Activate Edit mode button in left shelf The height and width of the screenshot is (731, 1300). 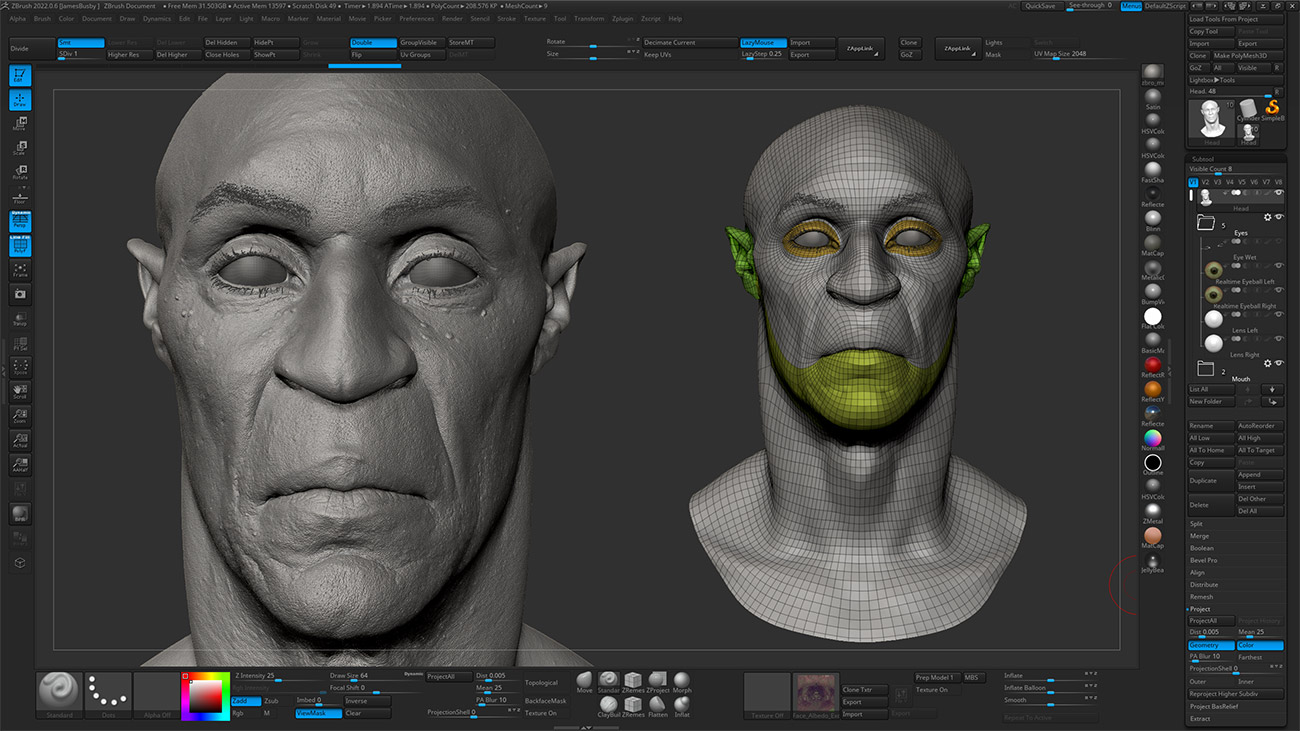click(20, 75)
